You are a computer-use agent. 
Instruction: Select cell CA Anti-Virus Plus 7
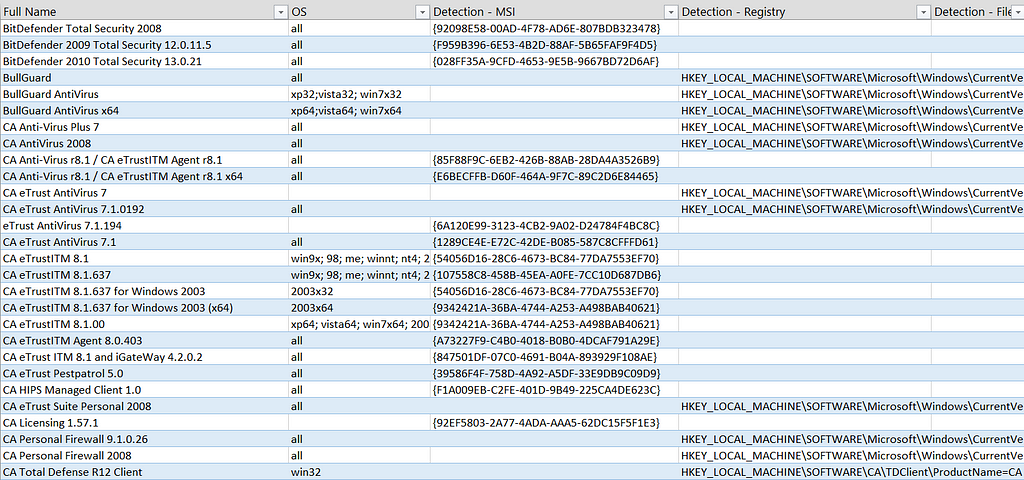(x=144, y=127)
